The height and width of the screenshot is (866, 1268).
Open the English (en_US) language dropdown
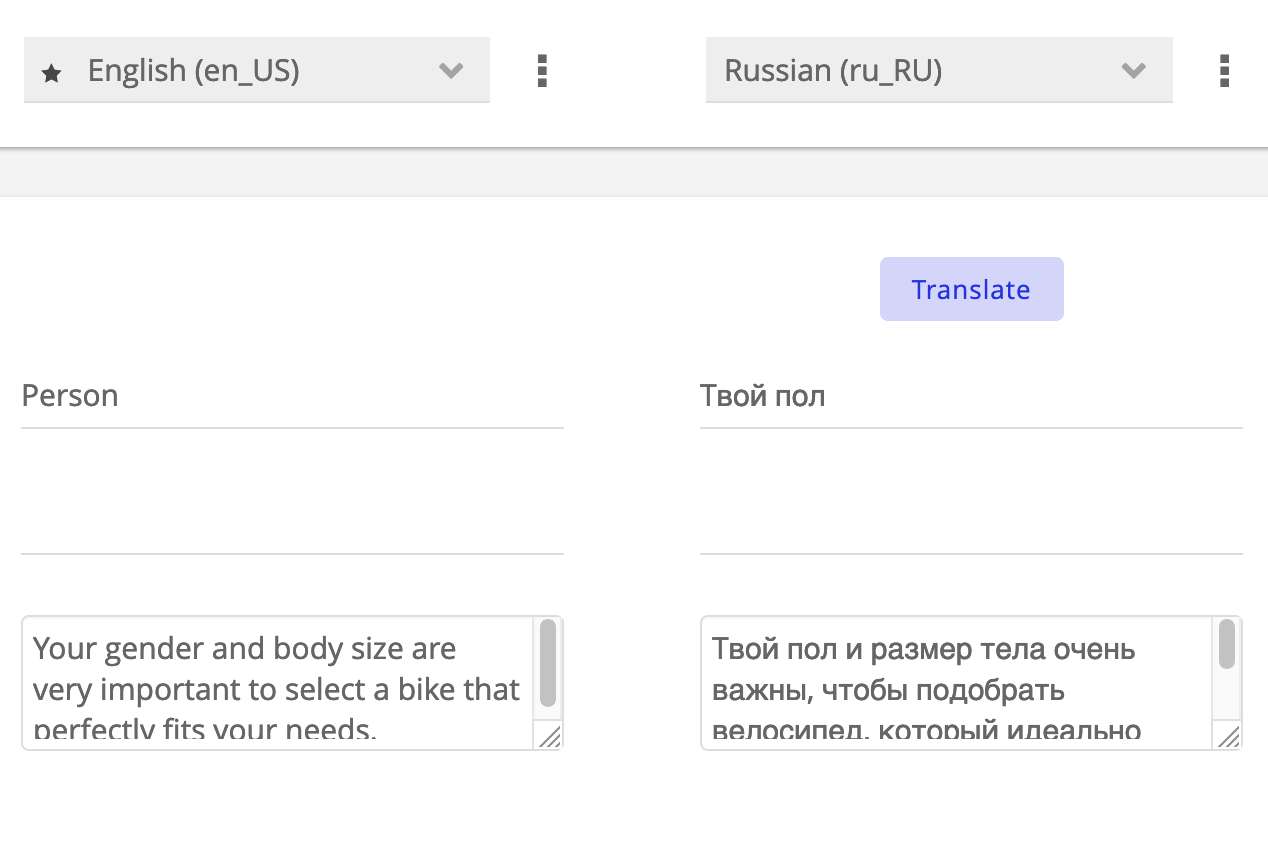click(x=256, y=71)
